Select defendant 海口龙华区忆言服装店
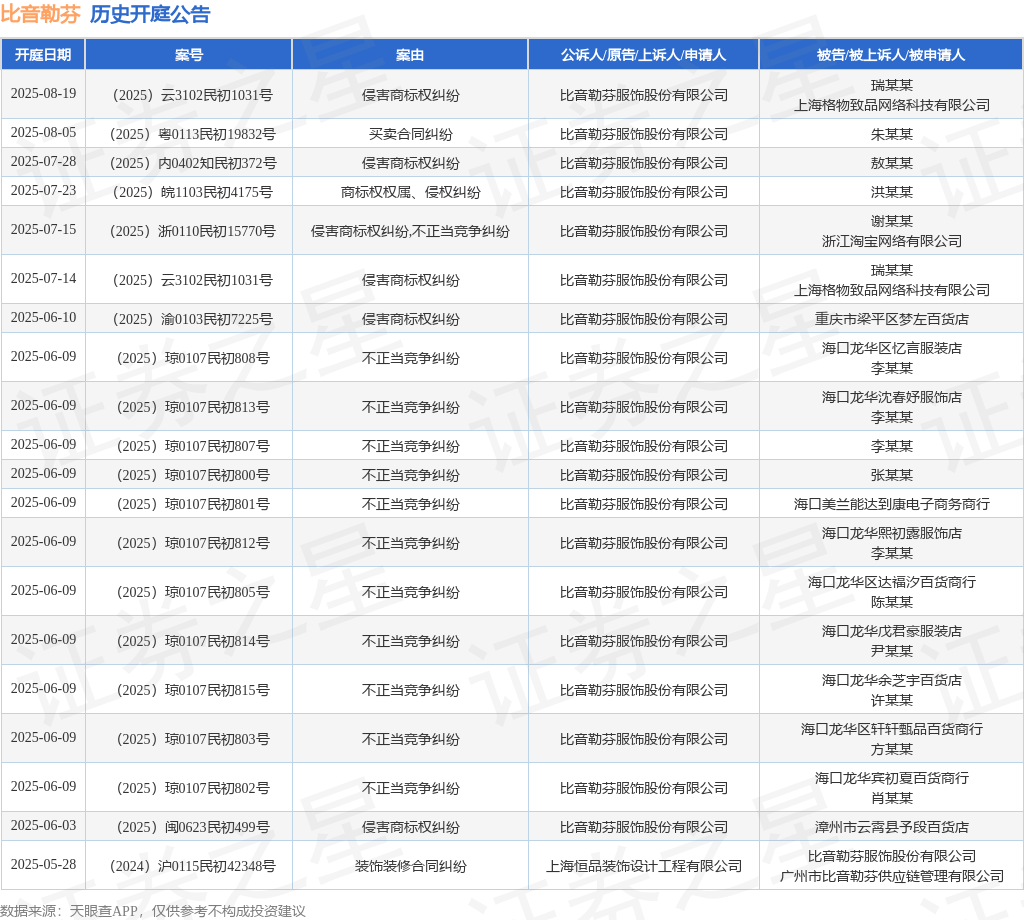This screenshot has height=920, width=1024. point(891,349)
